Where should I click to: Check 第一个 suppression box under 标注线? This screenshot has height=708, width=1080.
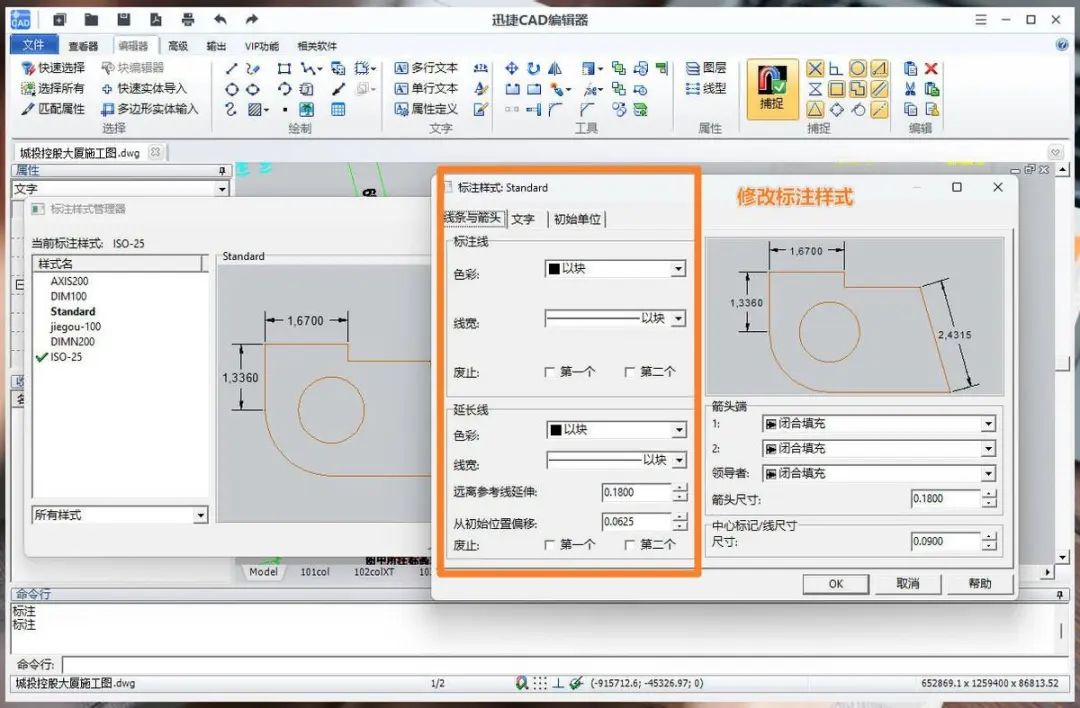pos(551,372)
